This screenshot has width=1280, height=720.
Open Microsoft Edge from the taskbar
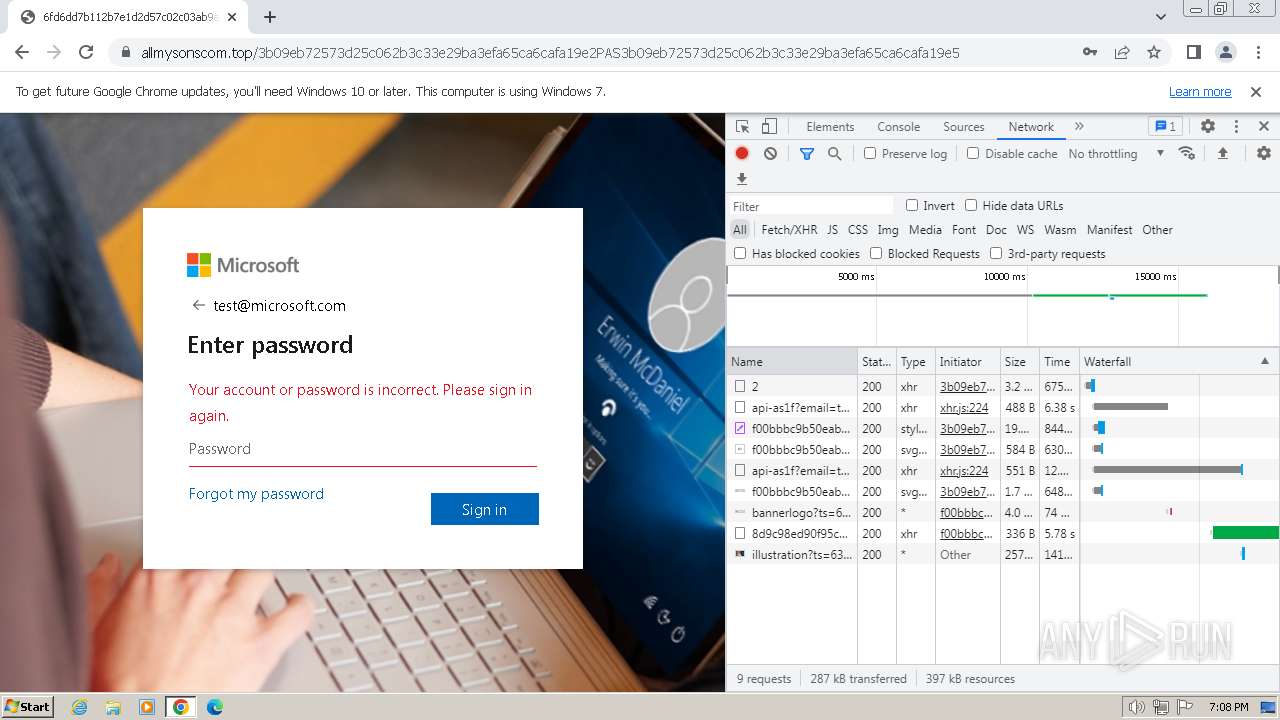(214, 707)
